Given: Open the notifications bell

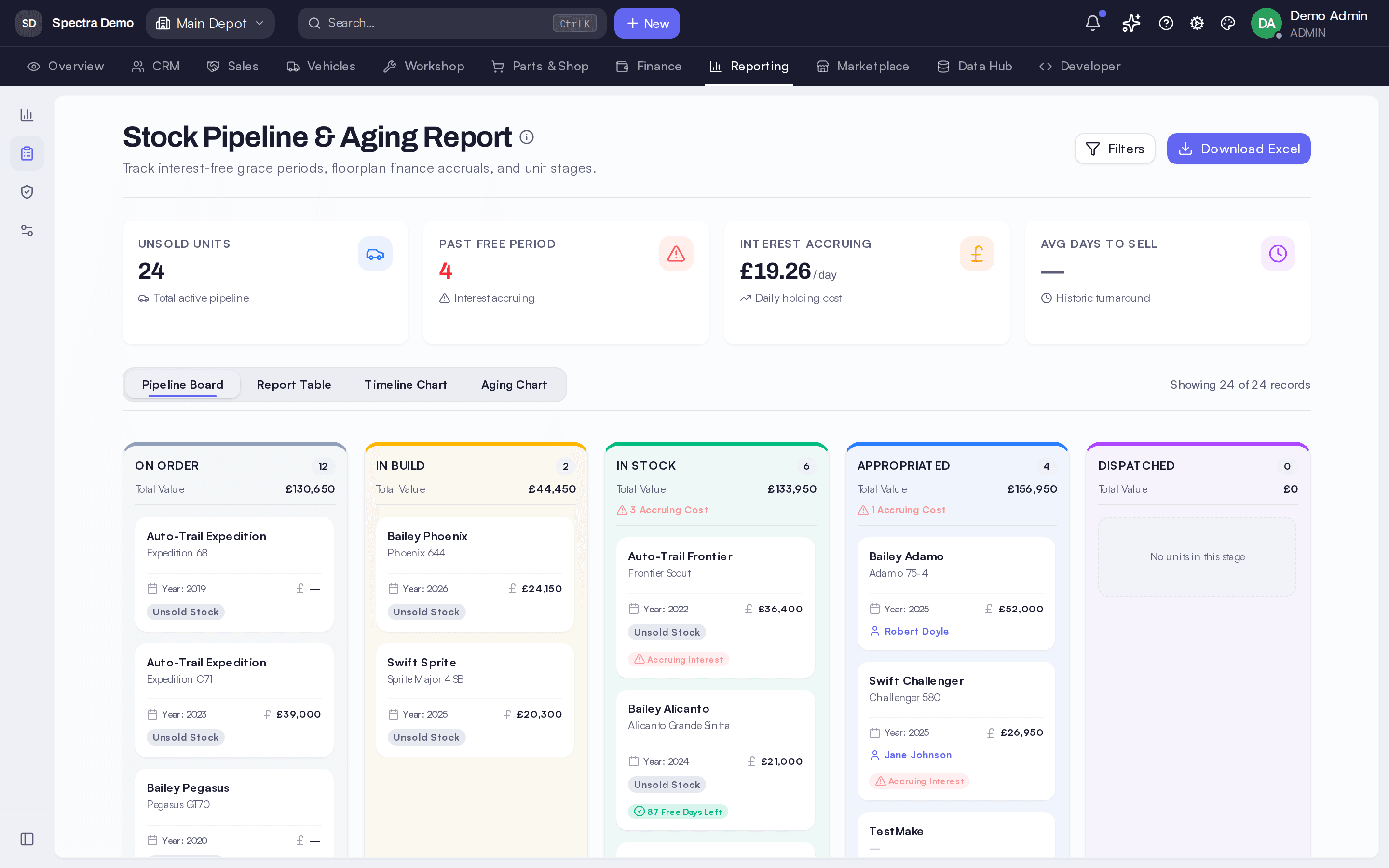Looking at the screenshot, I should 1093,23.
